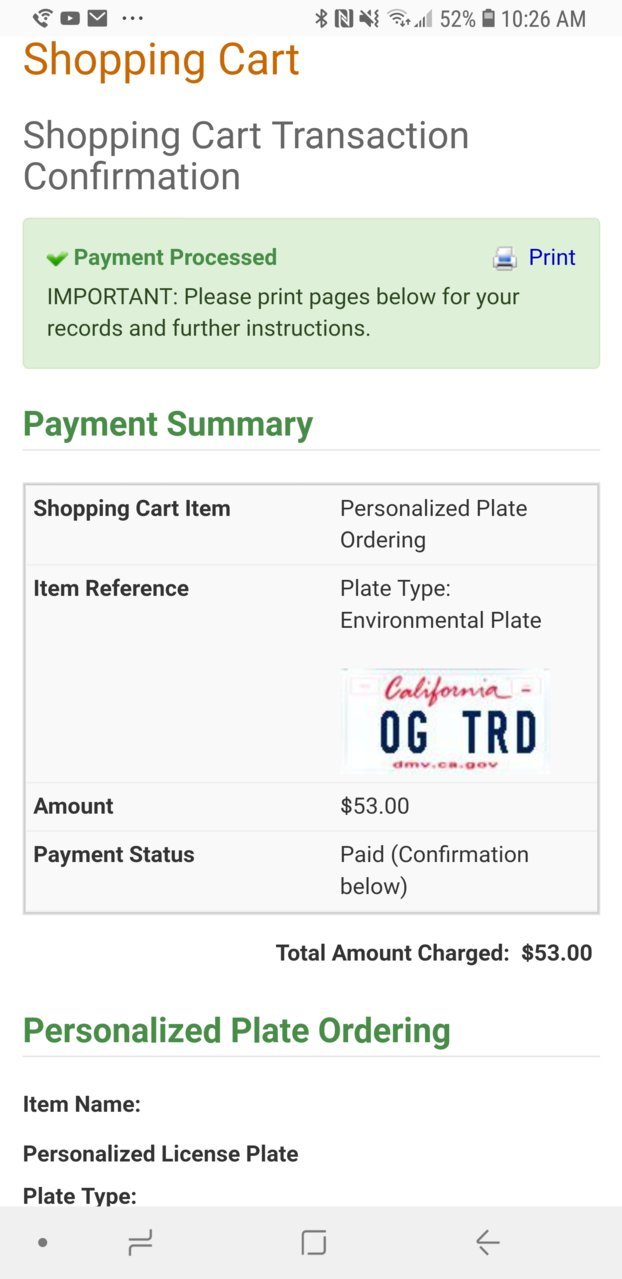The width and height of the screenshot is (622, 1279).
Task: Select the Payment Summary heading
Action: pyautogui.click(x=168, y=424)
